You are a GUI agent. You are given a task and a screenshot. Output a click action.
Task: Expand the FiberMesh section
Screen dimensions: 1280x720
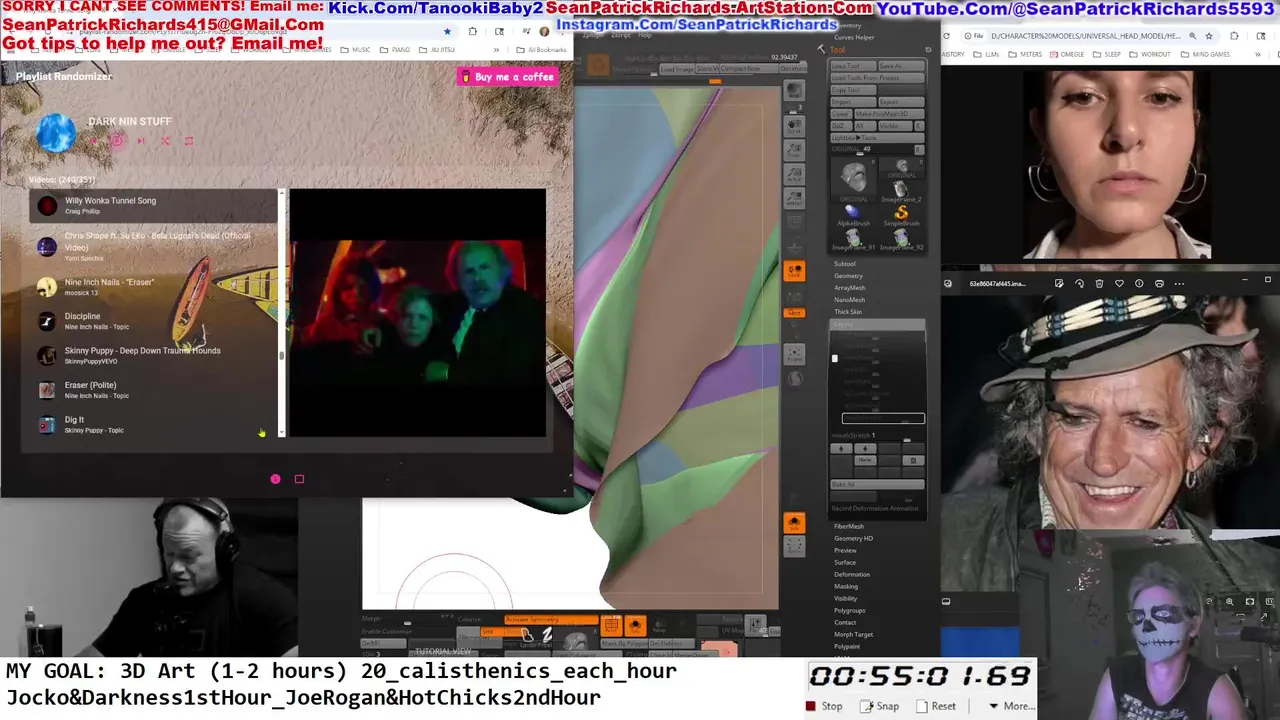[849, 526]
